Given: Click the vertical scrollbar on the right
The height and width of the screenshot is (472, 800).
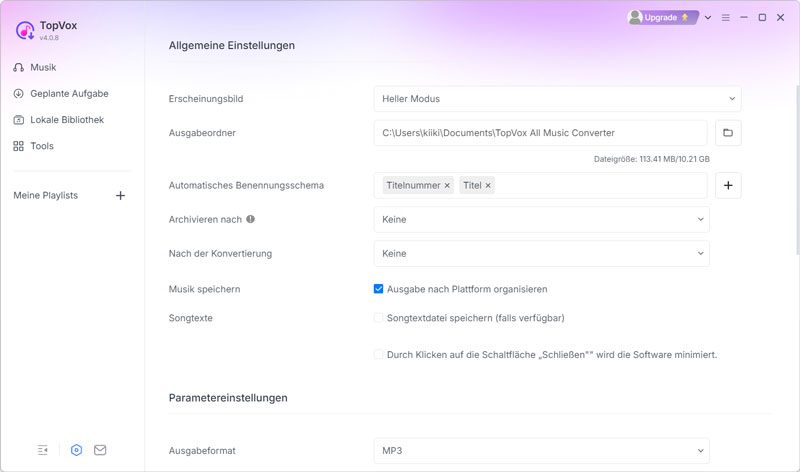Looking at the screenshot, I should pyautogui.click(x=797, y=169).
